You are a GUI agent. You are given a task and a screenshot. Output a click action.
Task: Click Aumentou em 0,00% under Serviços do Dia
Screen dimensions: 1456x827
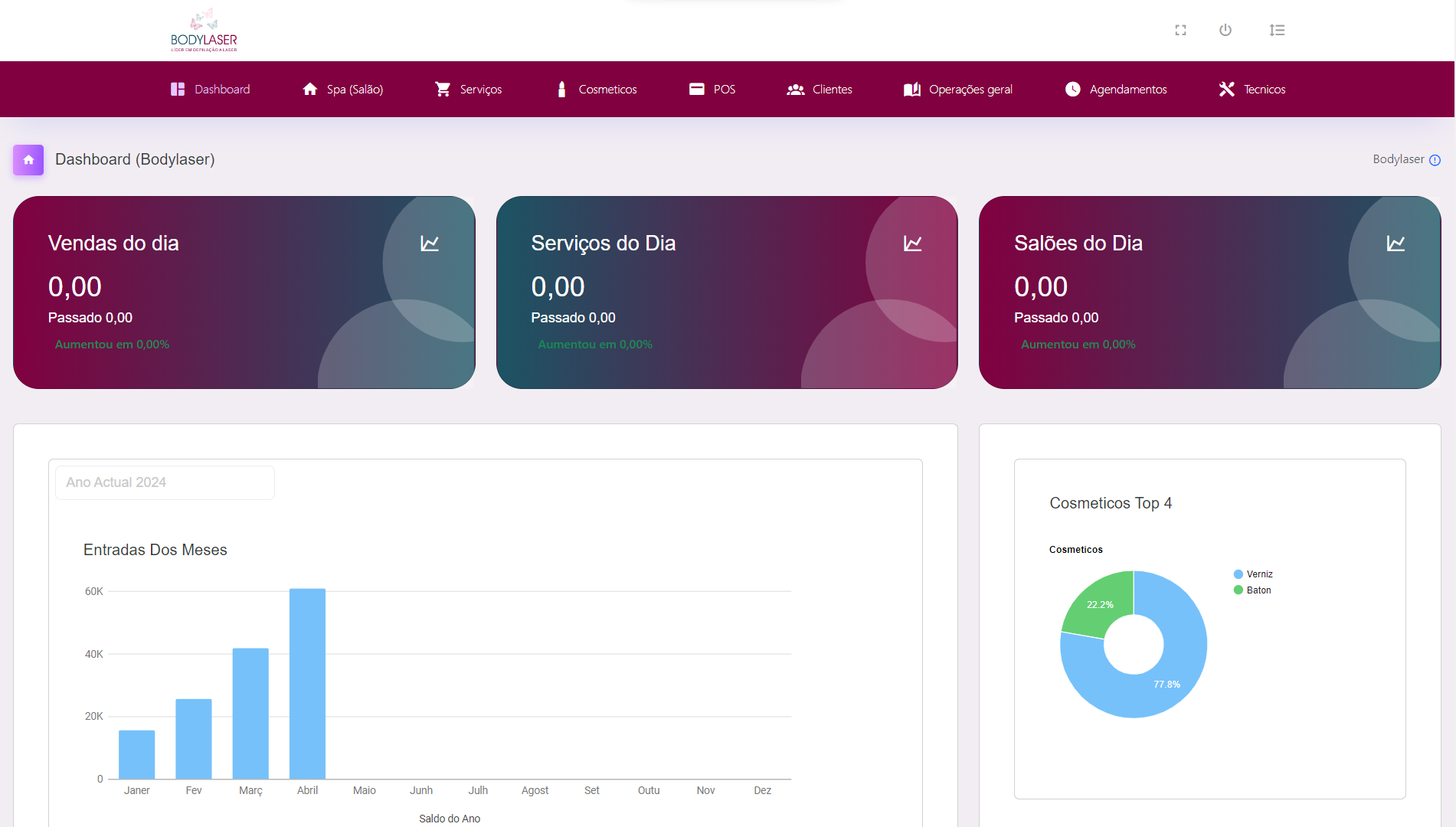[595, 345]
